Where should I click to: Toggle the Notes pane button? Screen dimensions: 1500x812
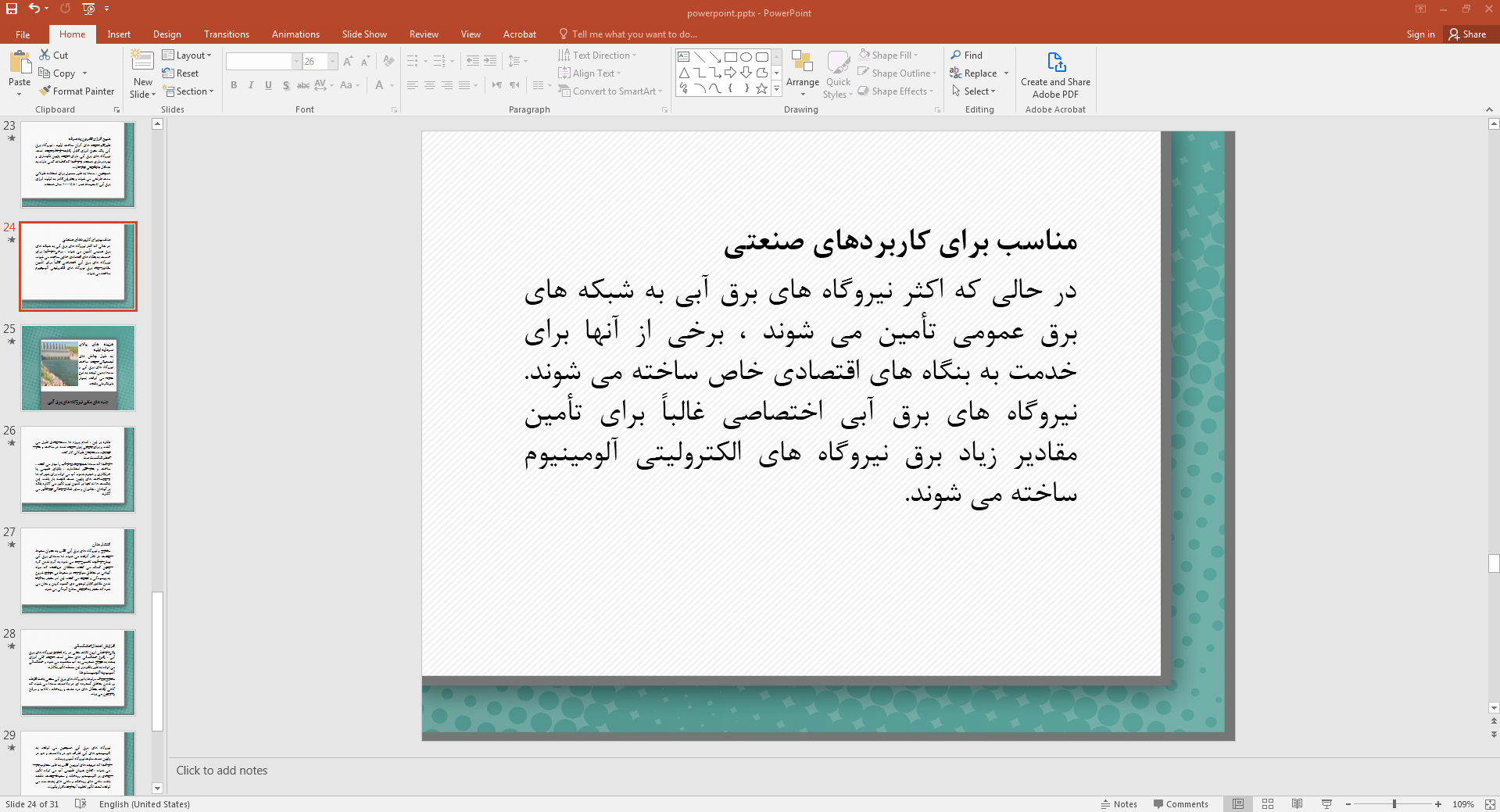1119,803
